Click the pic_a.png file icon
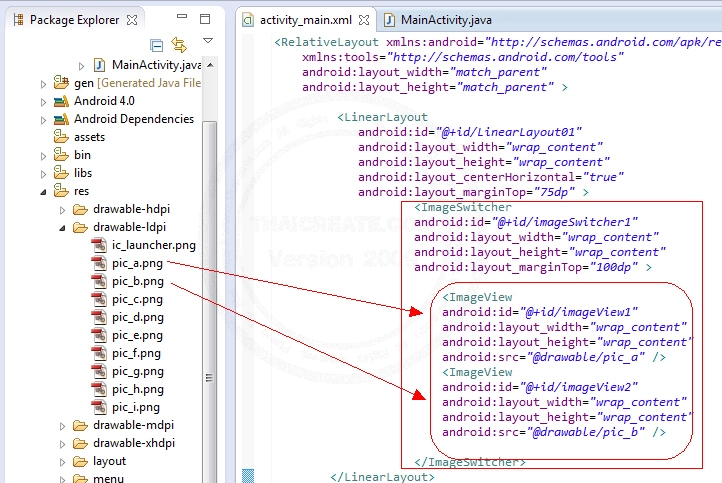 [x=99, y=263]
